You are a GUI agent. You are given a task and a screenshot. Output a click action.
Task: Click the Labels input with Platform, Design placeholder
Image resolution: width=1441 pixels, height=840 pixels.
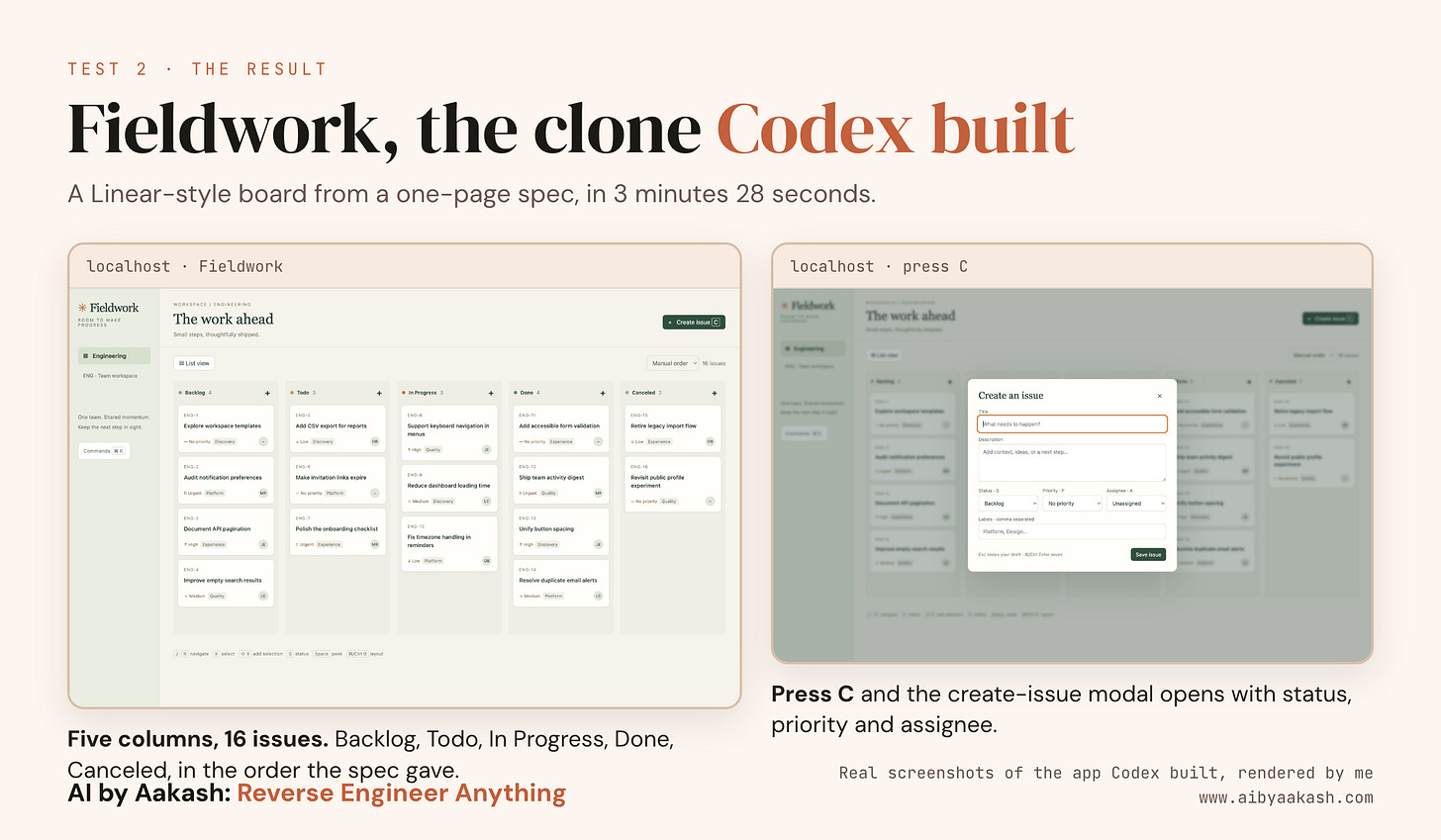[1072, 531]
